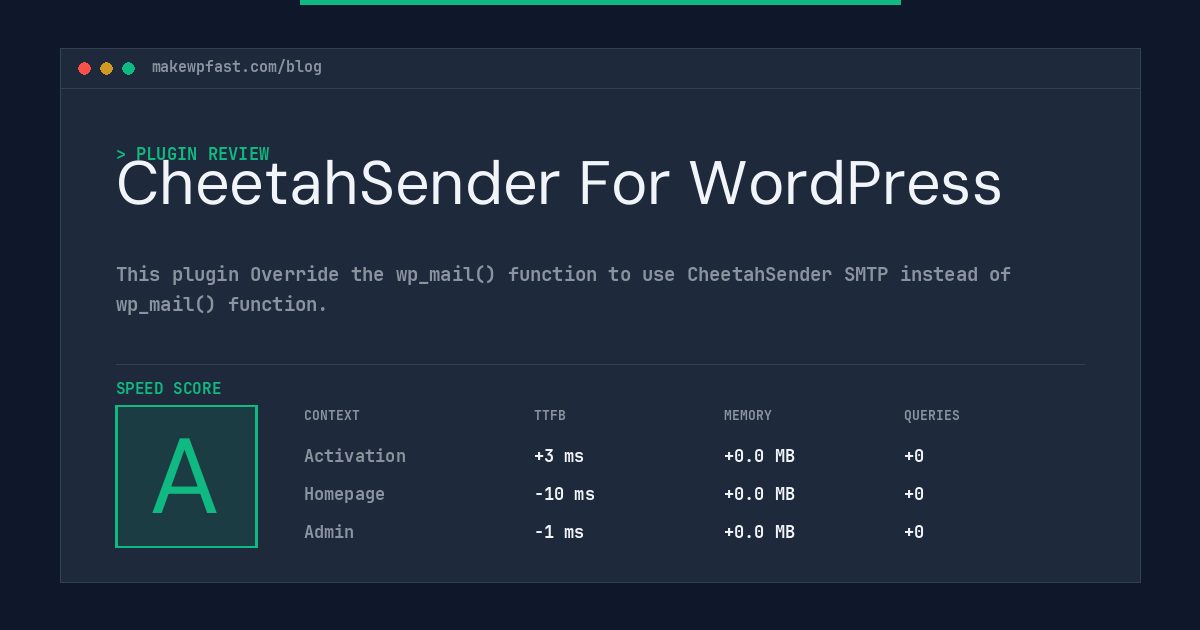The width and height of the screenshot is (1200, 630).
Task: Click the plugin description paragraph
Action: click(563, 289)
